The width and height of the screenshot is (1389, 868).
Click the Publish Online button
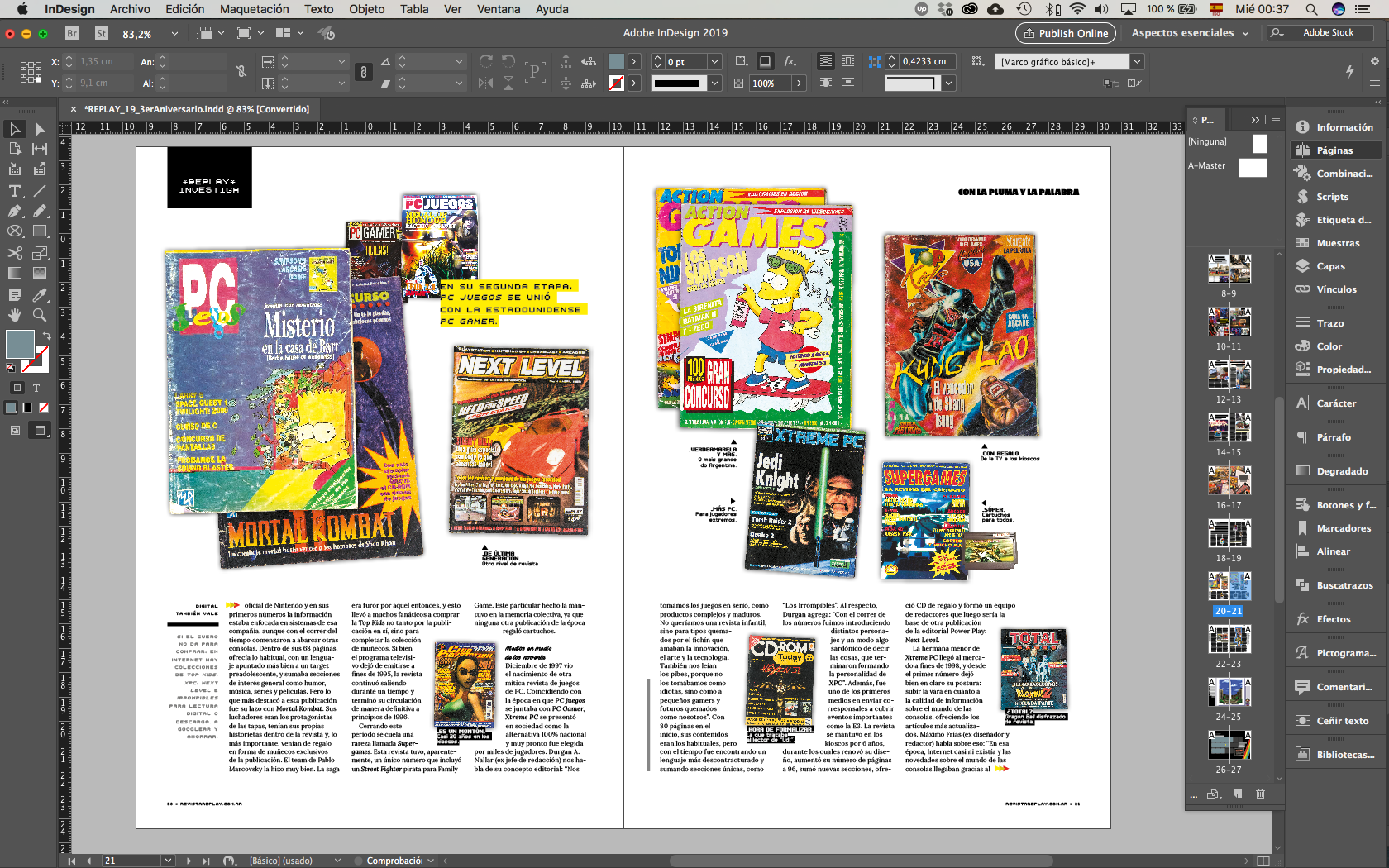(1065, 33)
